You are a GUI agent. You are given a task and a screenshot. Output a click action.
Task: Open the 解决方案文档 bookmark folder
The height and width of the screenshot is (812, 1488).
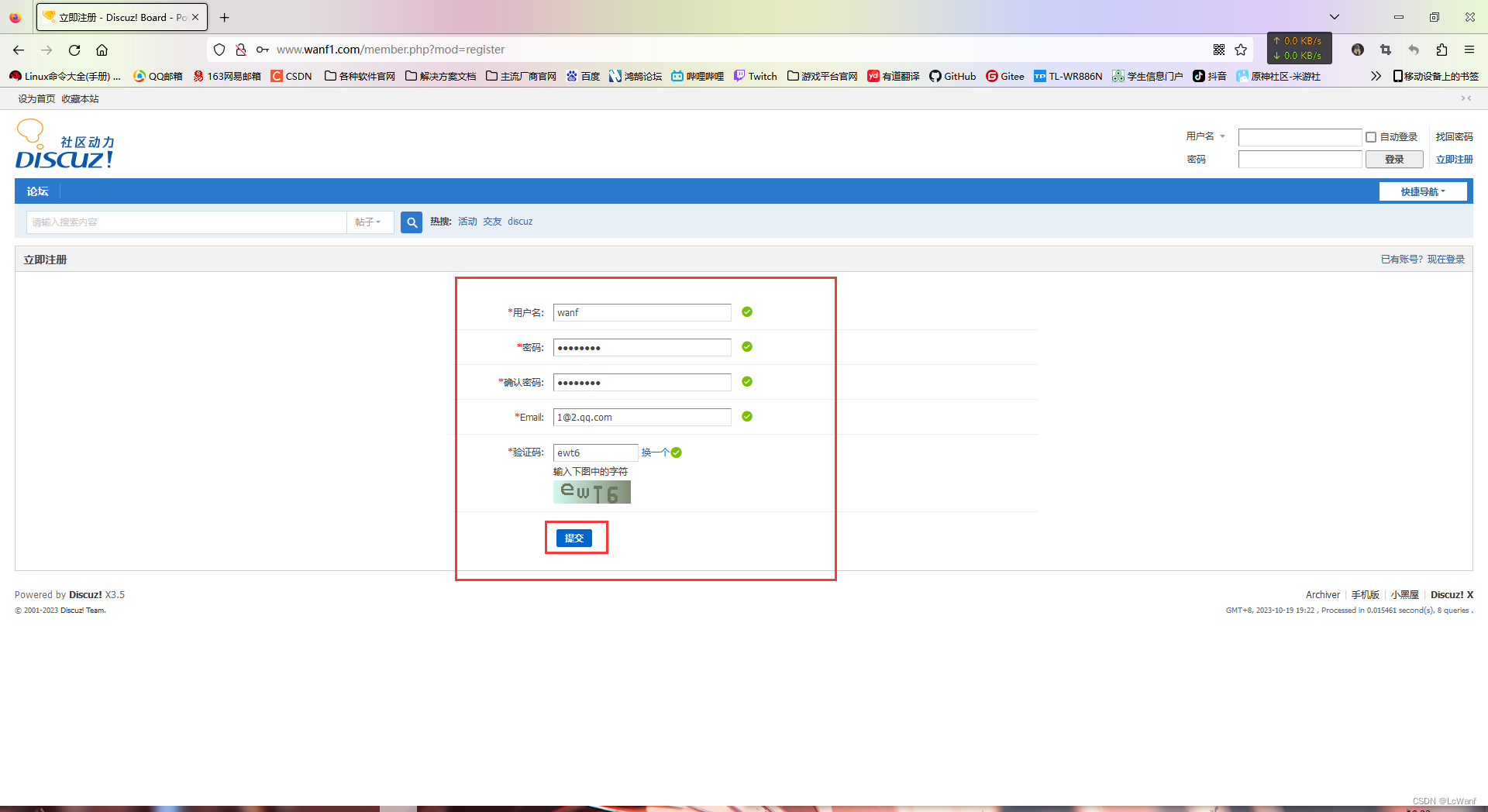(x=441, y=76)
